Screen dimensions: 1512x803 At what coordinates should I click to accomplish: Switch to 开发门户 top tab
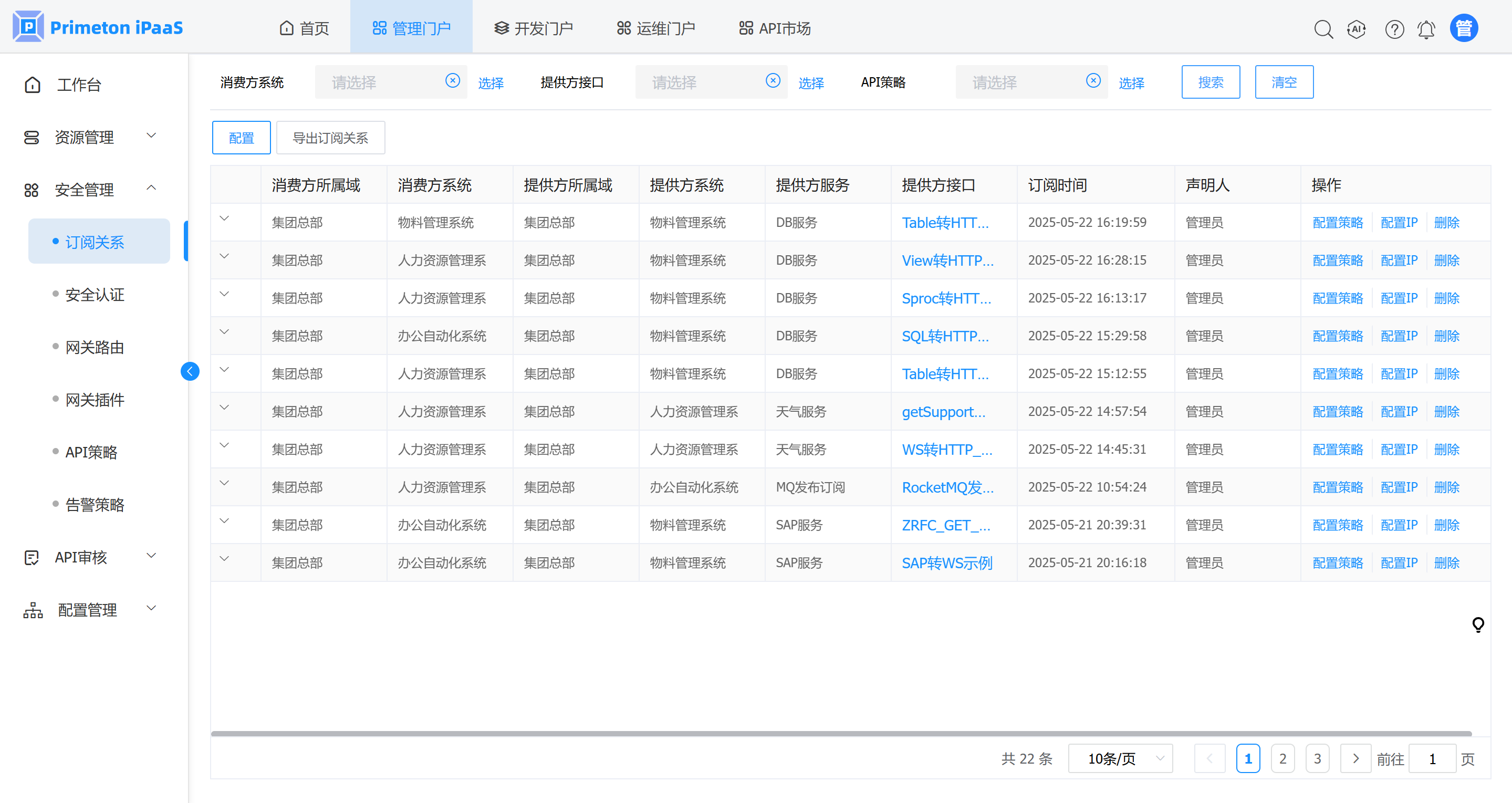point(533,28)
